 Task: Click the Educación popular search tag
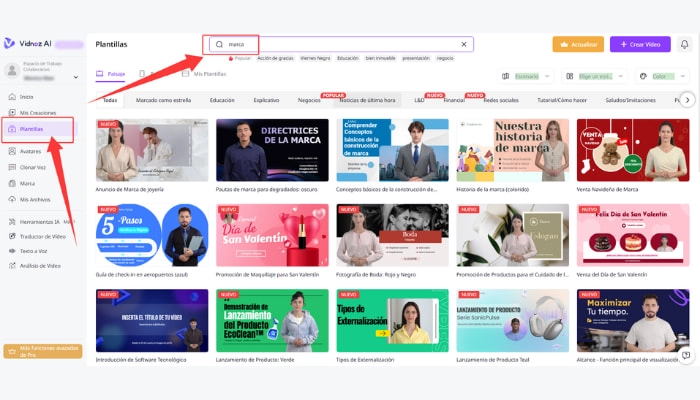click(x=348, y=58)
